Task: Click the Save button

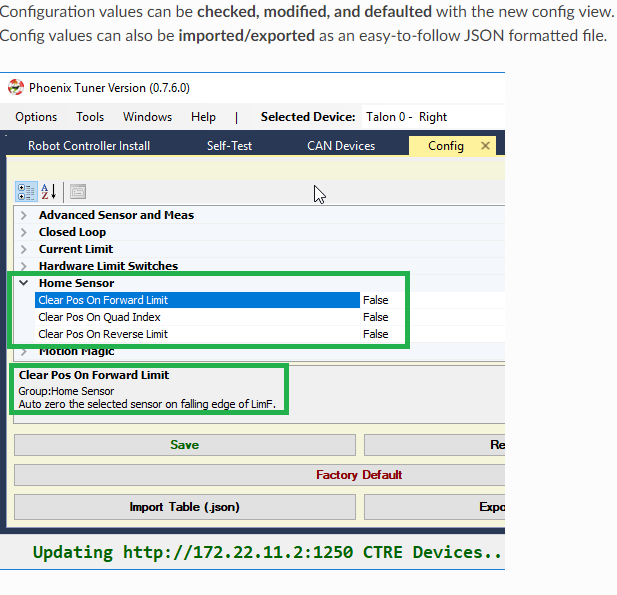Action: (185, 445)
